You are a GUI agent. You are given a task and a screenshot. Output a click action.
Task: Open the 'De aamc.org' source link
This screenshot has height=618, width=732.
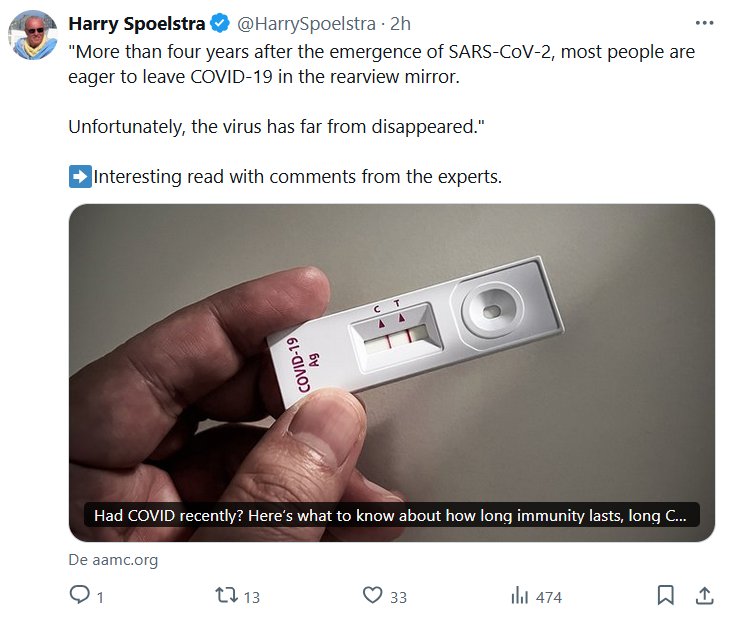(113, 560)
